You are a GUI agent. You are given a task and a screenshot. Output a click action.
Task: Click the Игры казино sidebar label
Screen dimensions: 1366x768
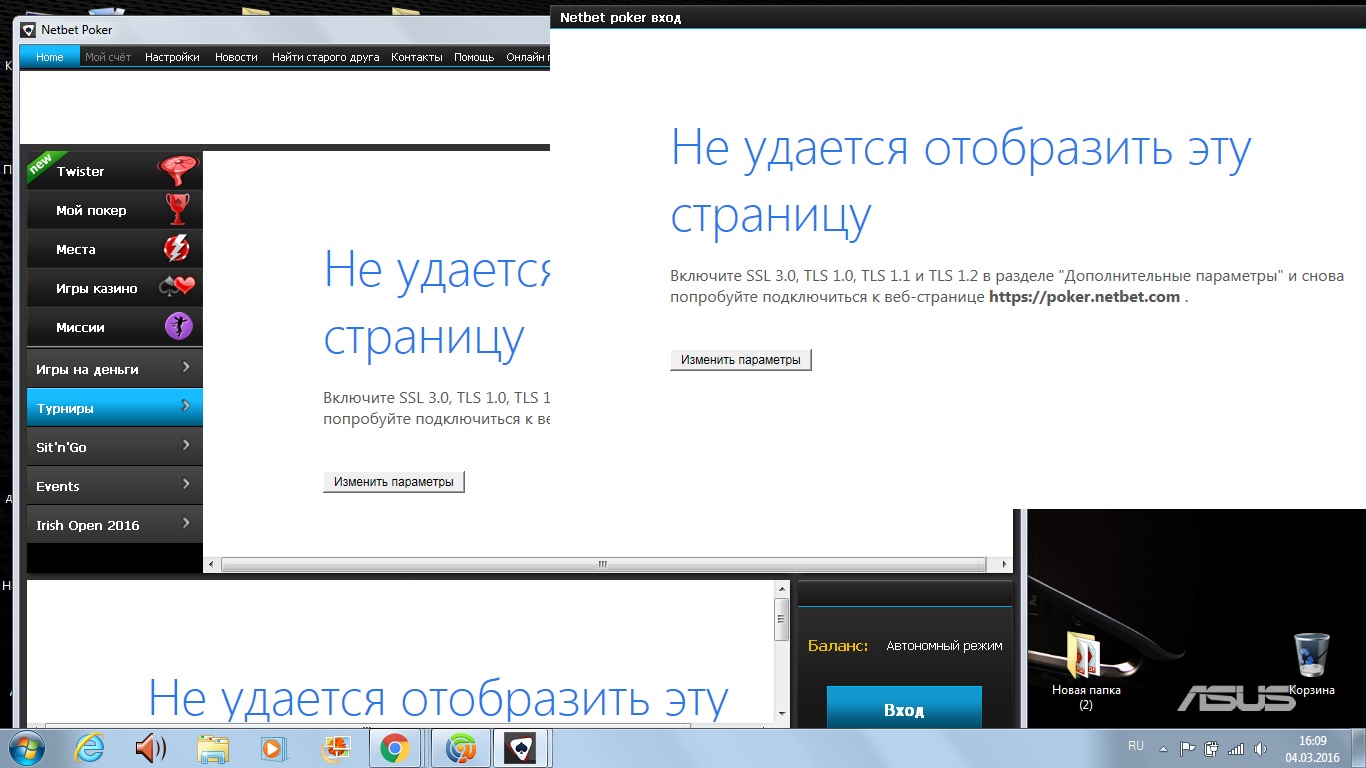point(97,289)
